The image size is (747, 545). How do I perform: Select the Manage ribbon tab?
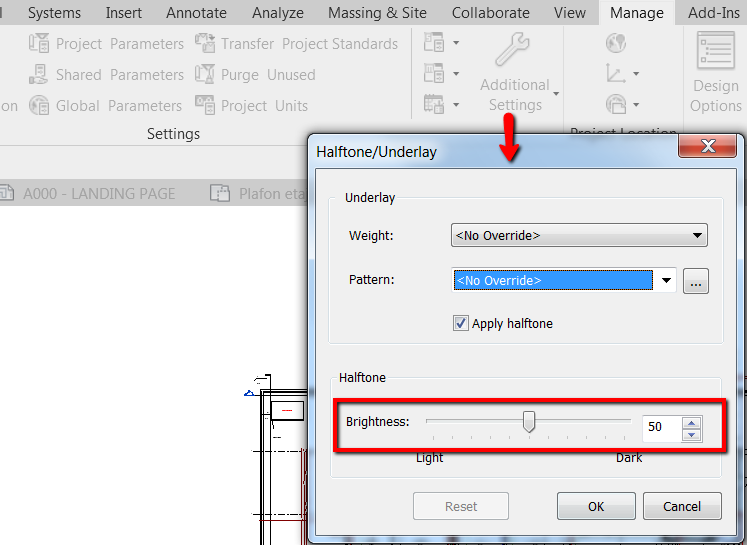pos(636,12)
